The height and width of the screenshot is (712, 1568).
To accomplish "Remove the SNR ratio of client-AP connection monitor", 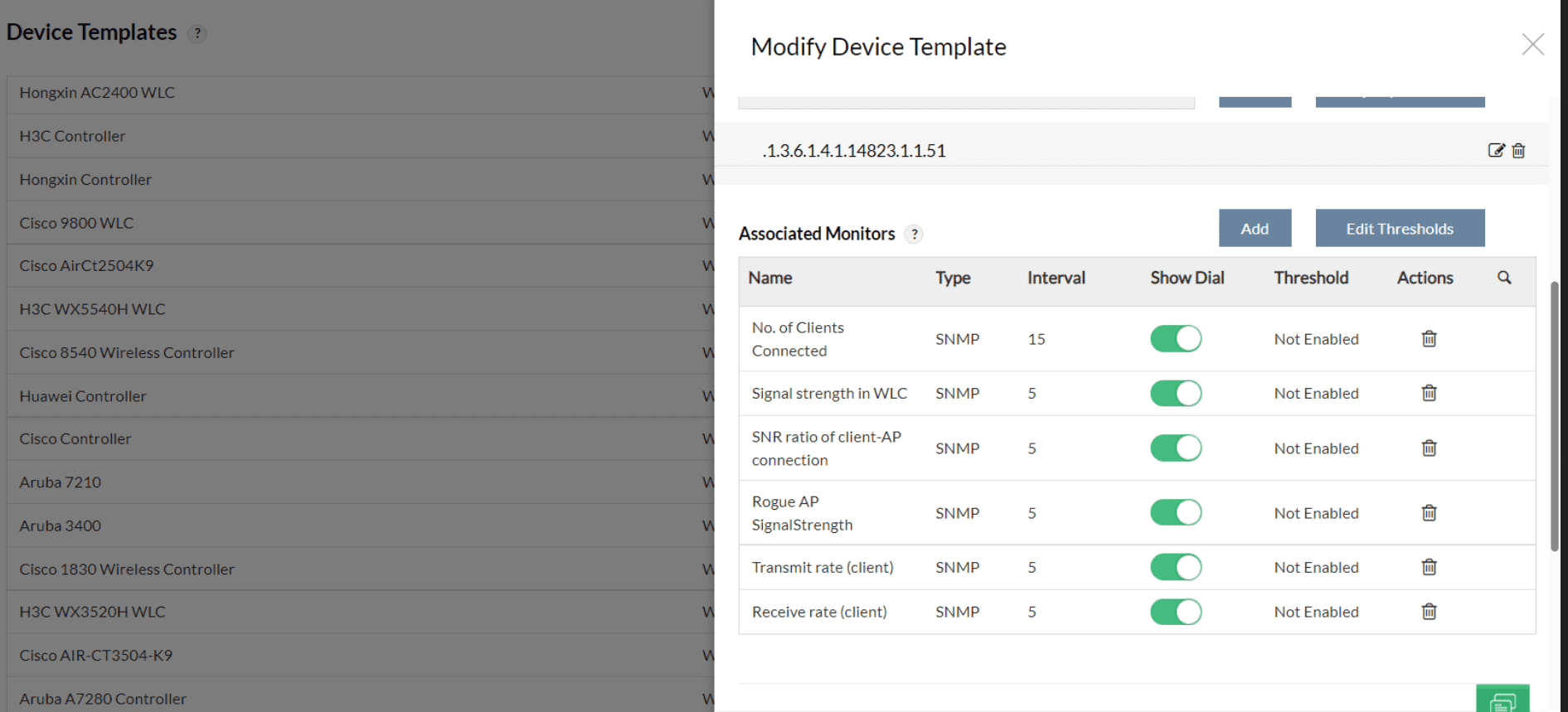I will [1429, 448].
